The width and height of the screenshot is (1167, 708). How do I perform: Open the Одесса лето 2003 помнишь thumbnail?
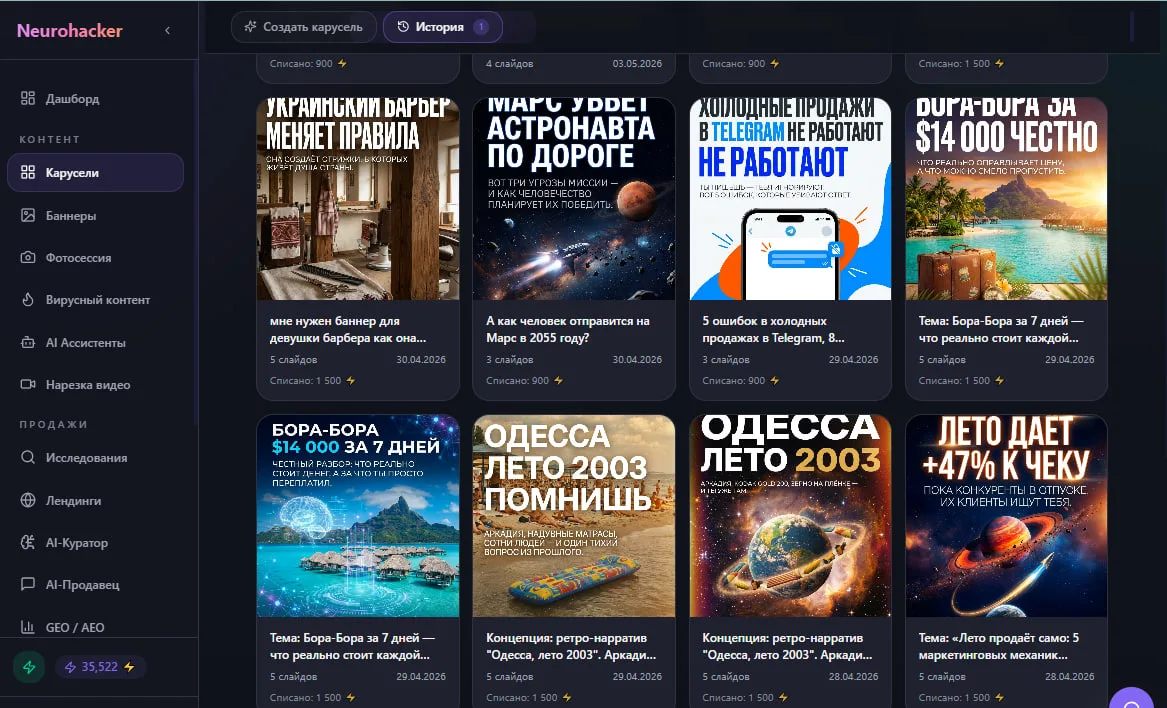[574, 516]
